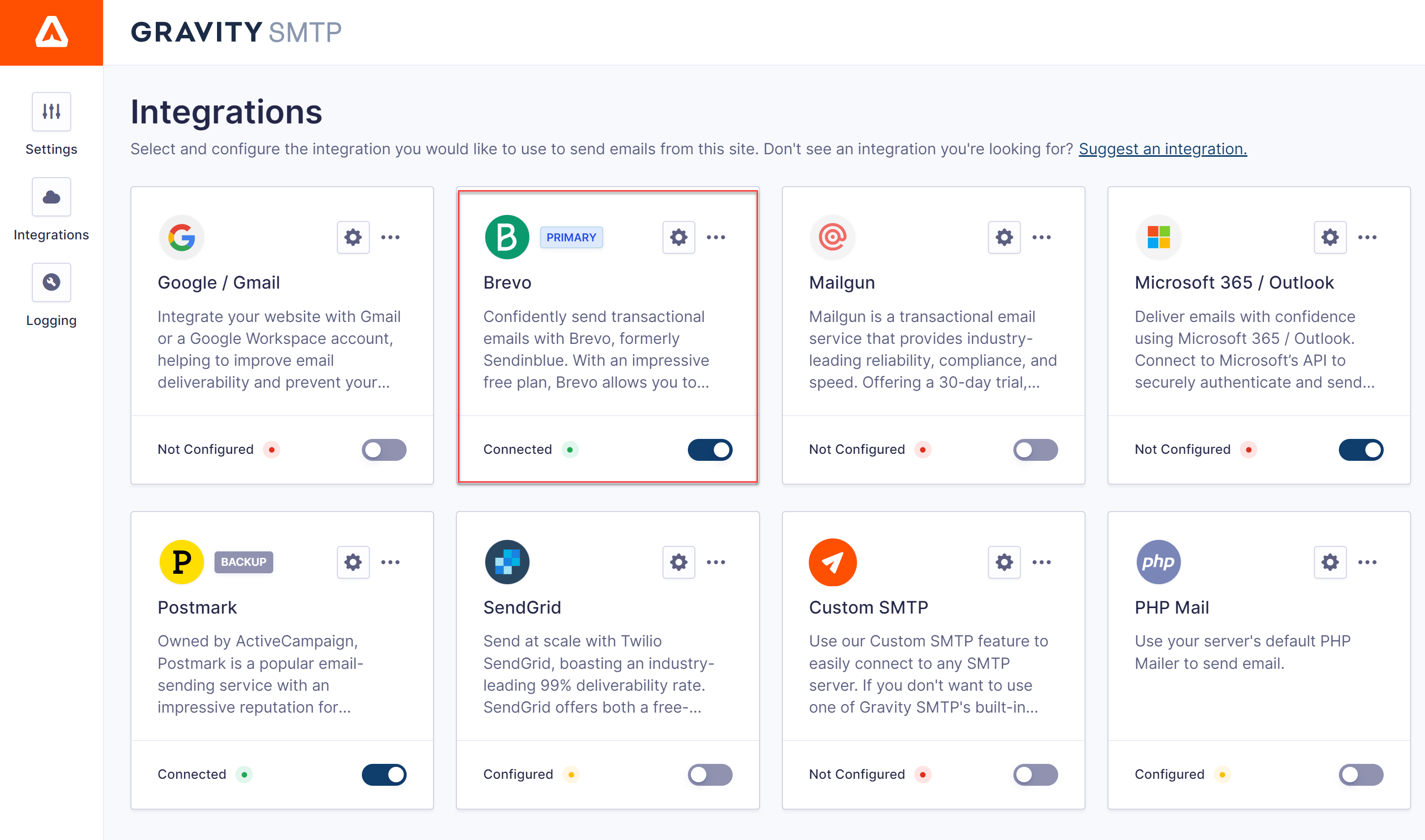The height and width of the screenshot is (840, 1425).
Task: Open PHP Mail more options menu
Action: [1367, 562]
